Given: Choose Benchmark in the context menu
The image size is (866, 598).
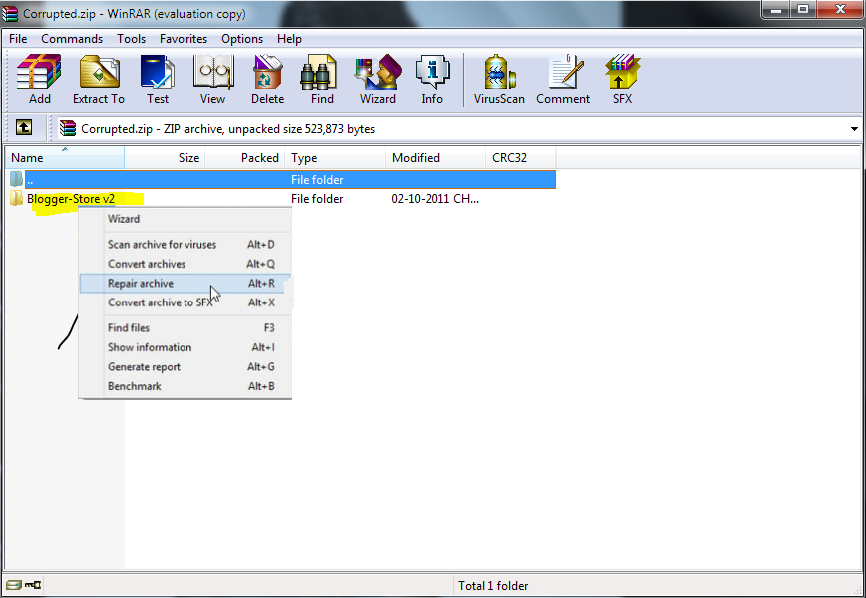Looking at the screenshot, I should pos(135,386).
